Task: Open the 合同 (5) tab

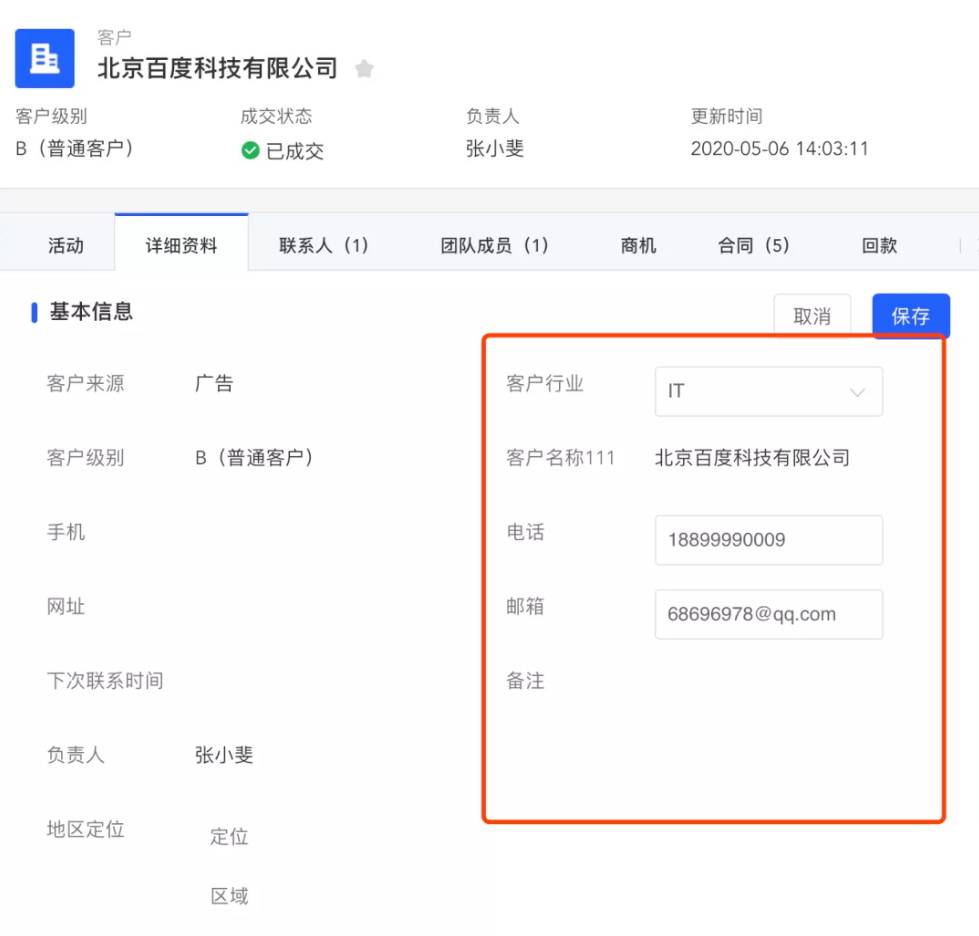Action: click(x=754, y=245)
